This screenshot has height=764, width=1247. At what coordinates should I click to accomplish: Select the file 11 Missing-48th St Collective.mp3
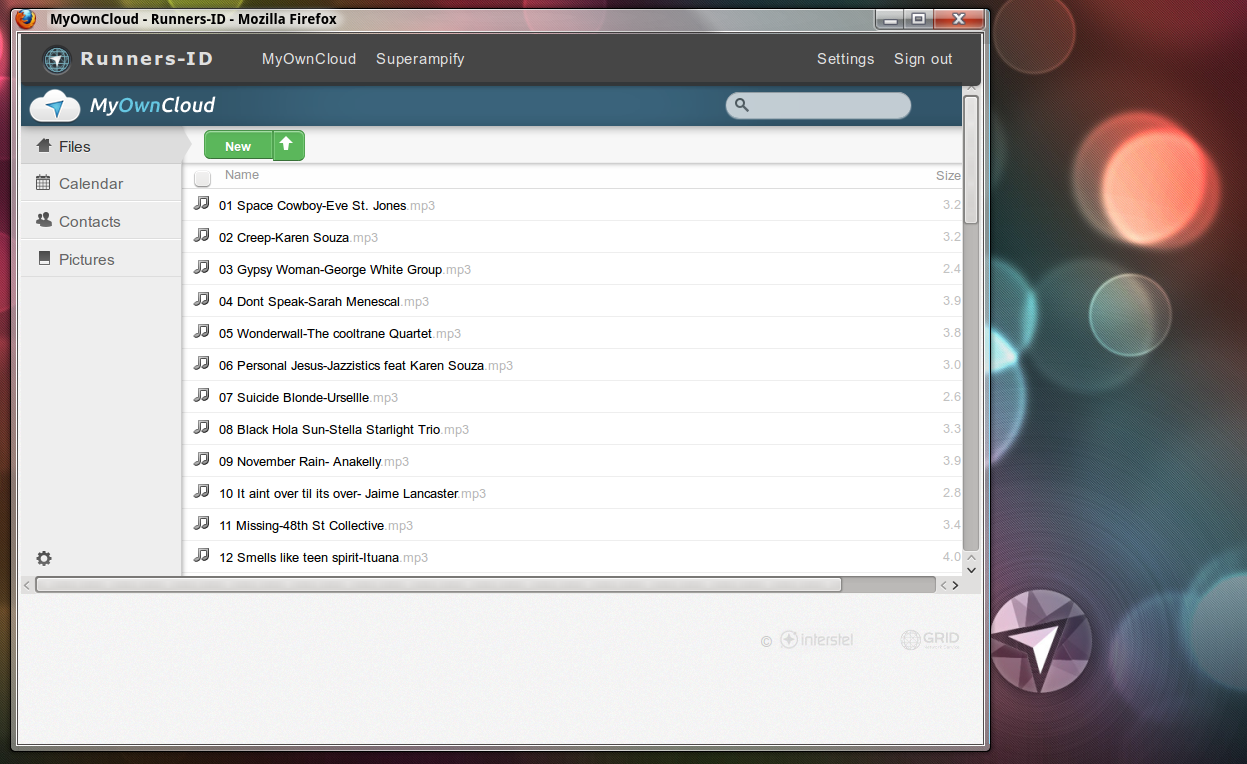pos(316,525)
